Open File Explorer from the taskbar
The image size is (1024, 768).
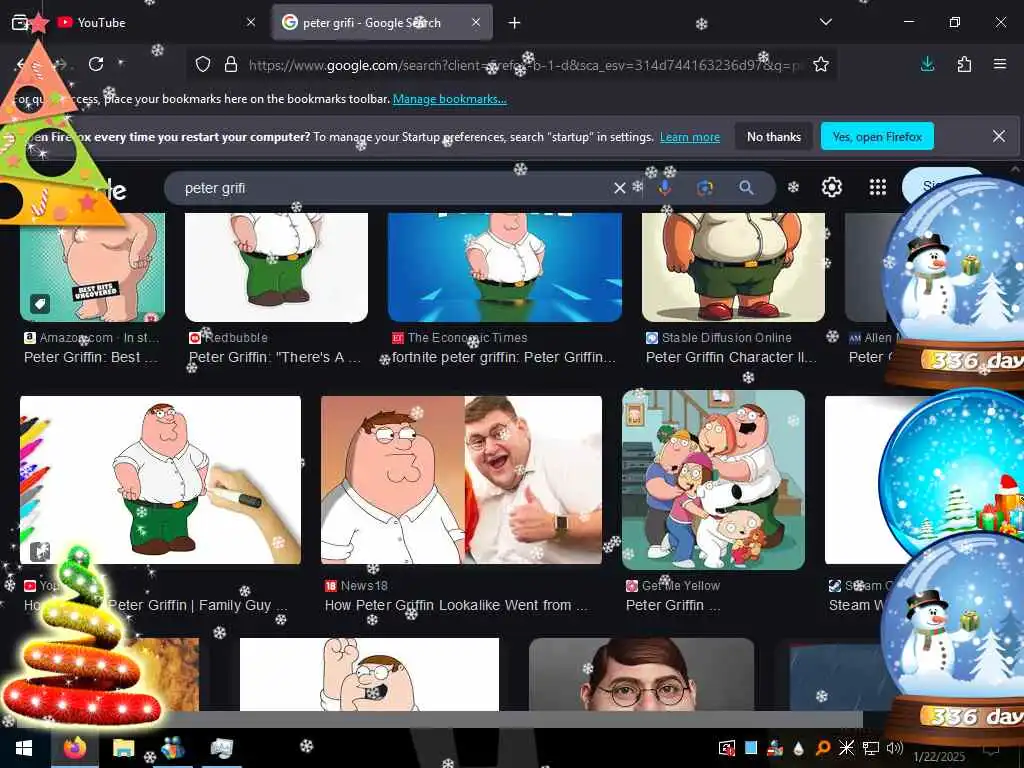tap(123, 748)
